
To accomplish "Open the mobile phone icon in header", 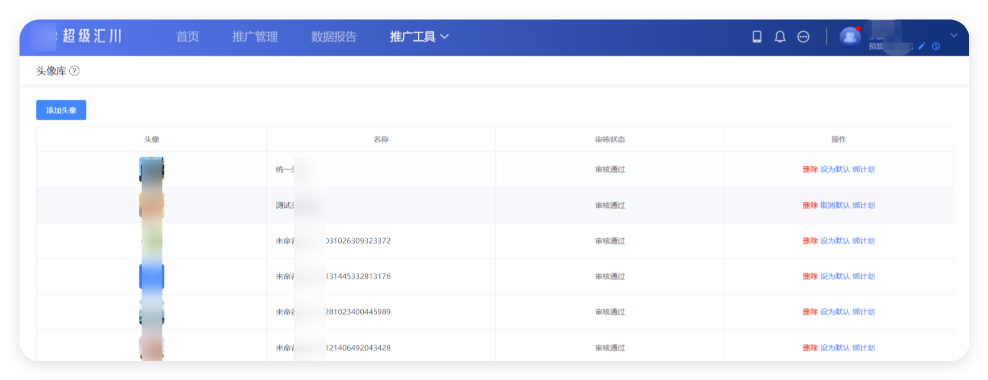I will tap(757, 37).
